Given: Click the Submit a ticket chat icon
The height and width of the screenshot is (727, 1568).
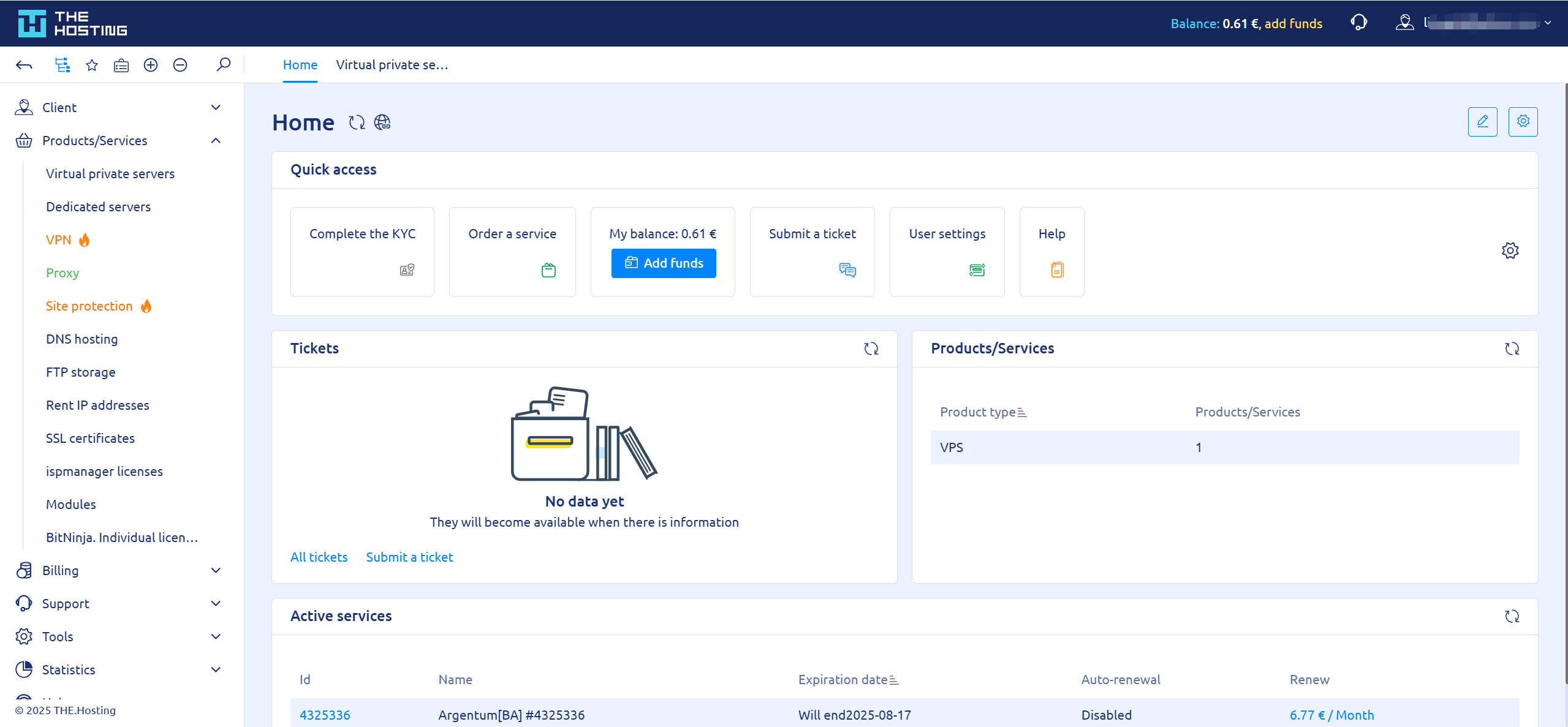Looking at the screenshot, I should point(847,270).
